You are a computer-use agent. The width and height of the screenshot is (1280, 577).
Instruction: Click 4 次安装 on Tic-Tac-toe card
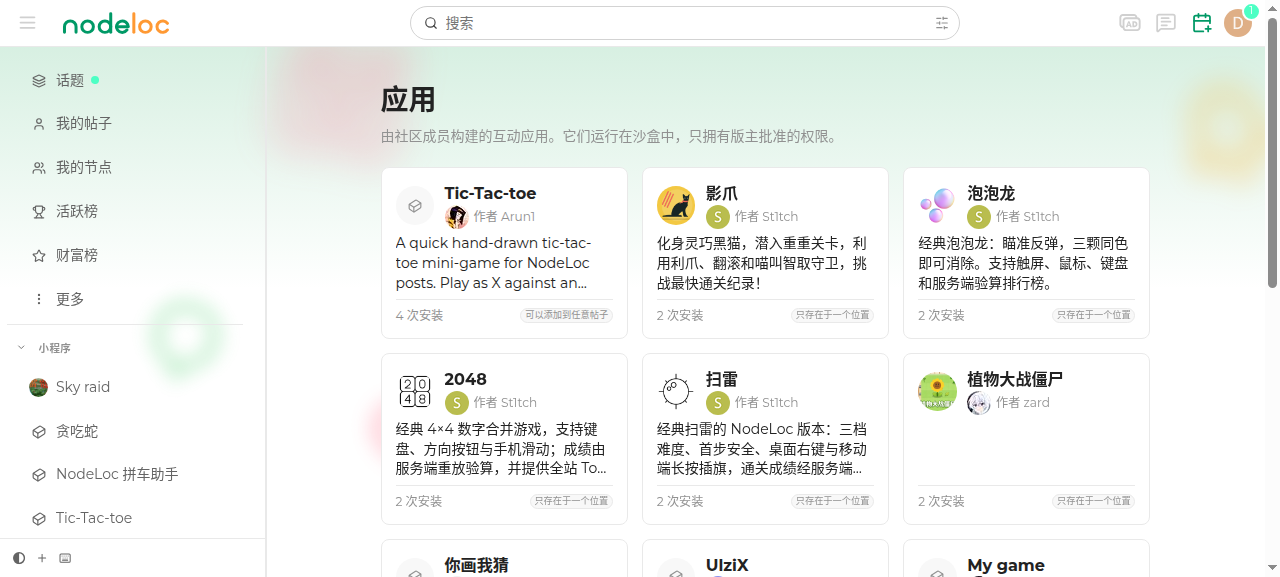click(x=419, y=315)
